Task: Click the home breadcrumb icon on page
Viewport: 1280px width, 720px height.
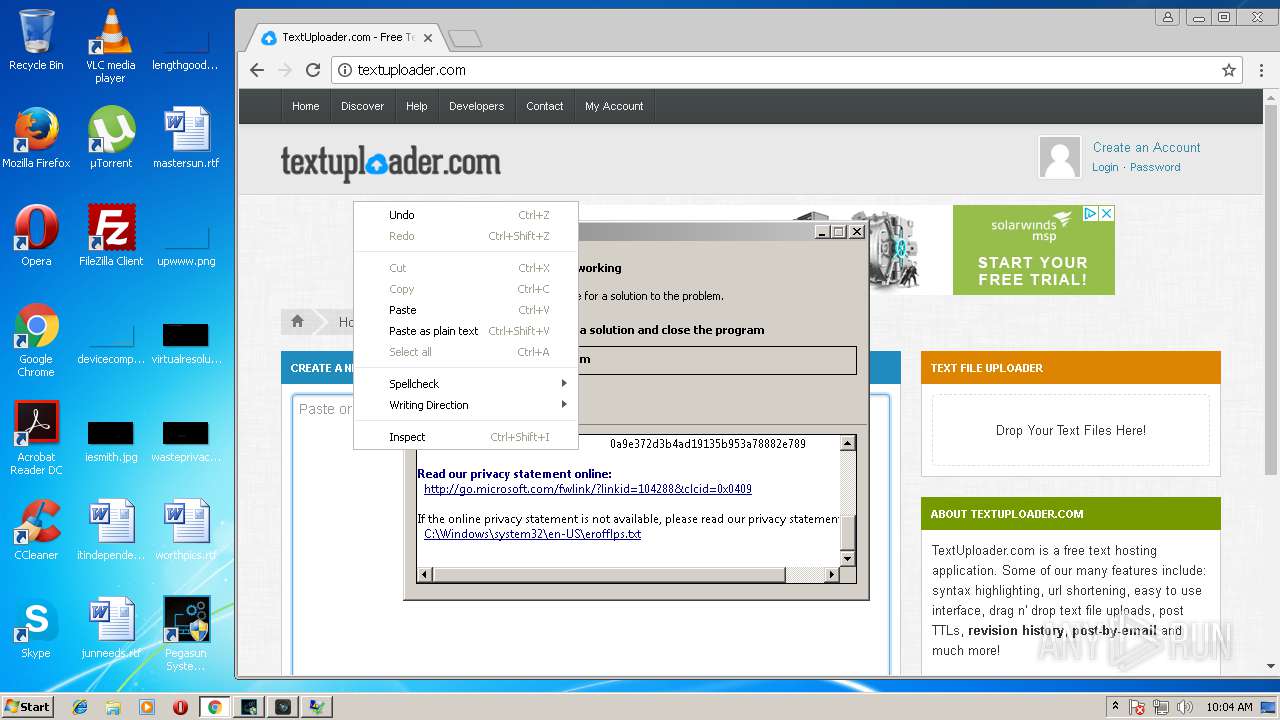Action: point(297,321)
